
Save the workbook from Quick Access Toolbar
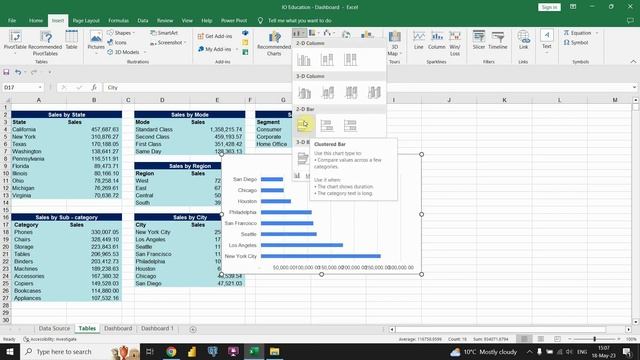pos(6,72)
